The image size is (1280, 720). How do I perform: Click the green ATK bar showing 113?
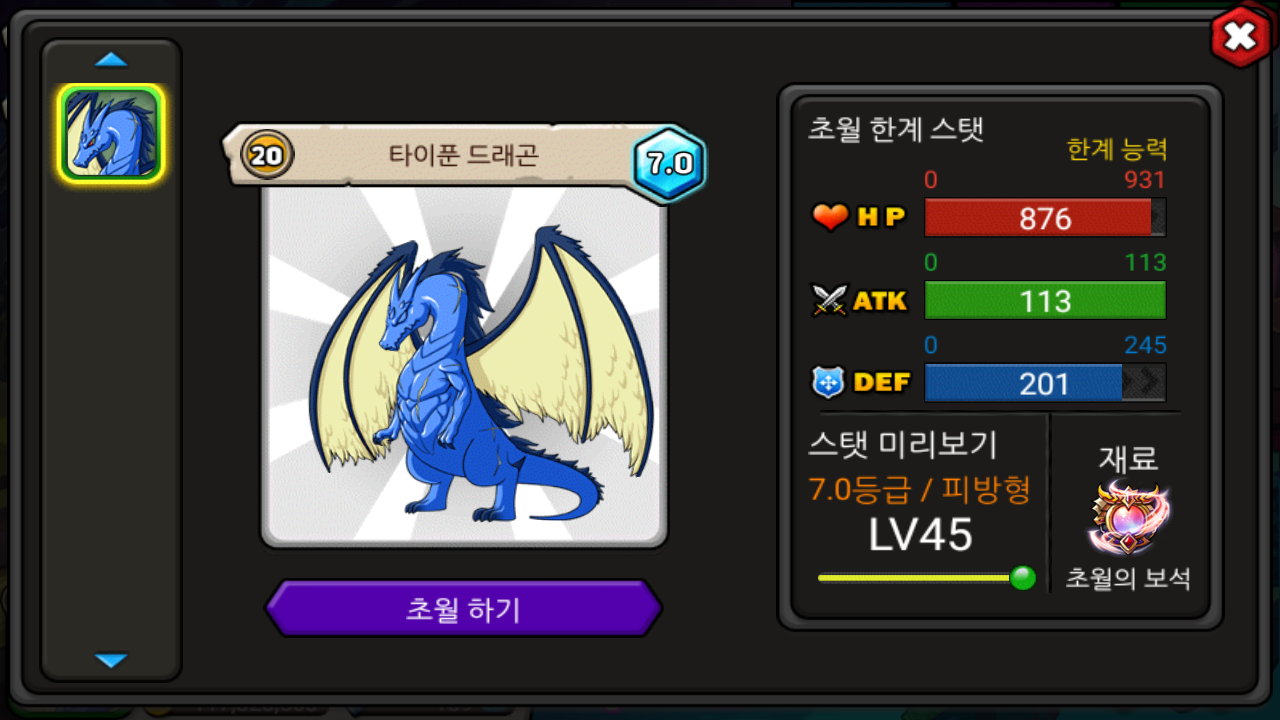click(1045, 300)
